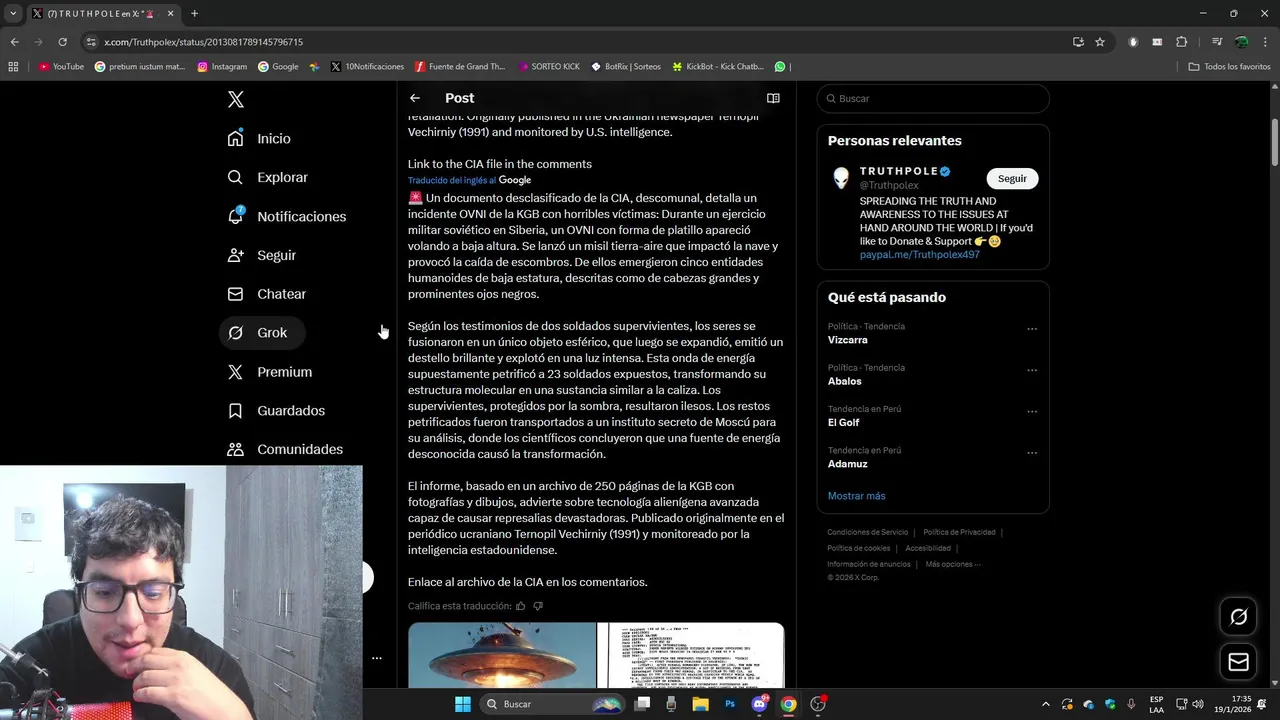Follow TRUTHPOLE with Seguir button
The width and height of the screenshot is (1280, 720).
click(1012, 178)
